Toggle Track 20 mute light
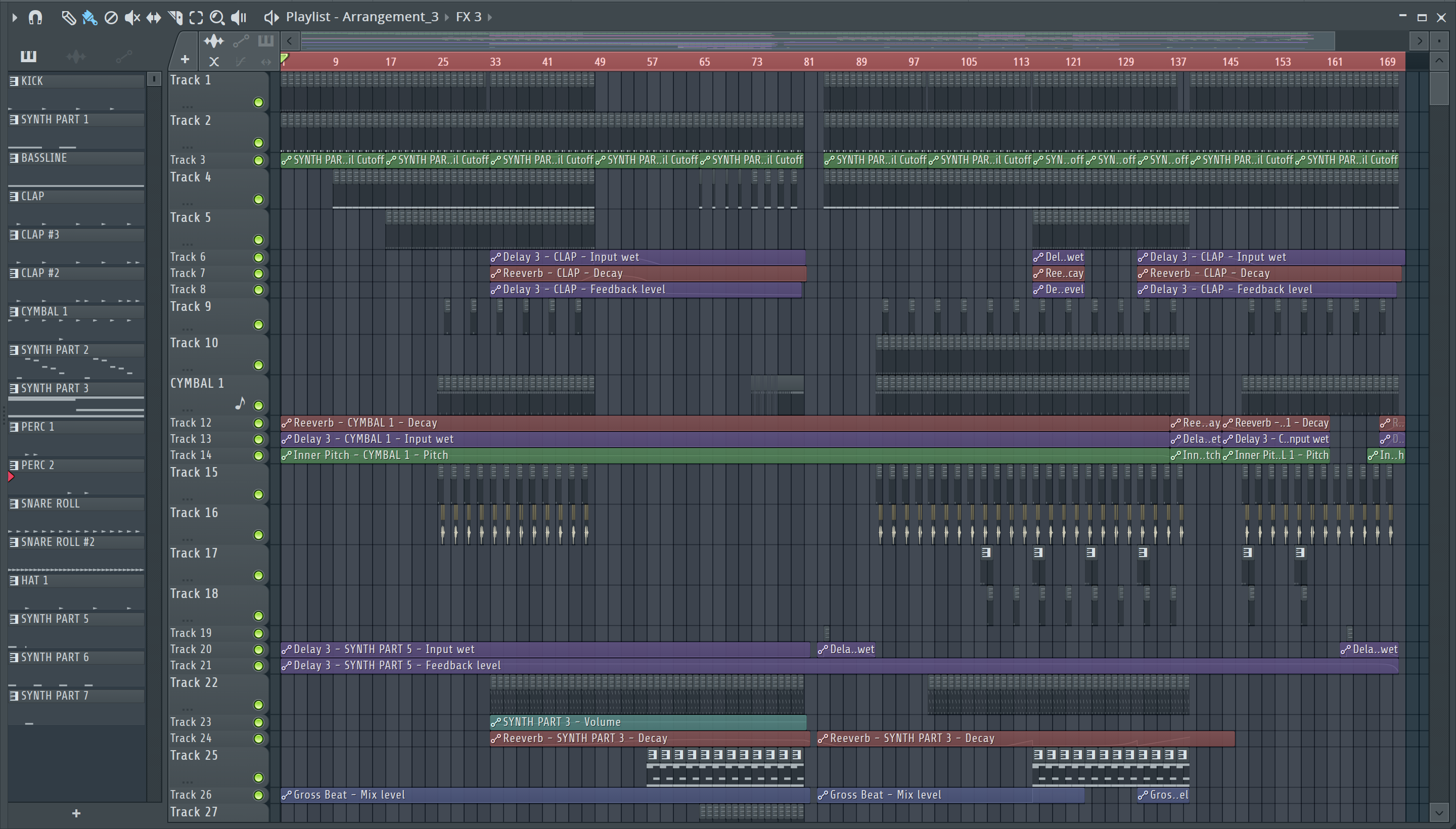Screen dimensions: 1456x829 click(258, 650)
